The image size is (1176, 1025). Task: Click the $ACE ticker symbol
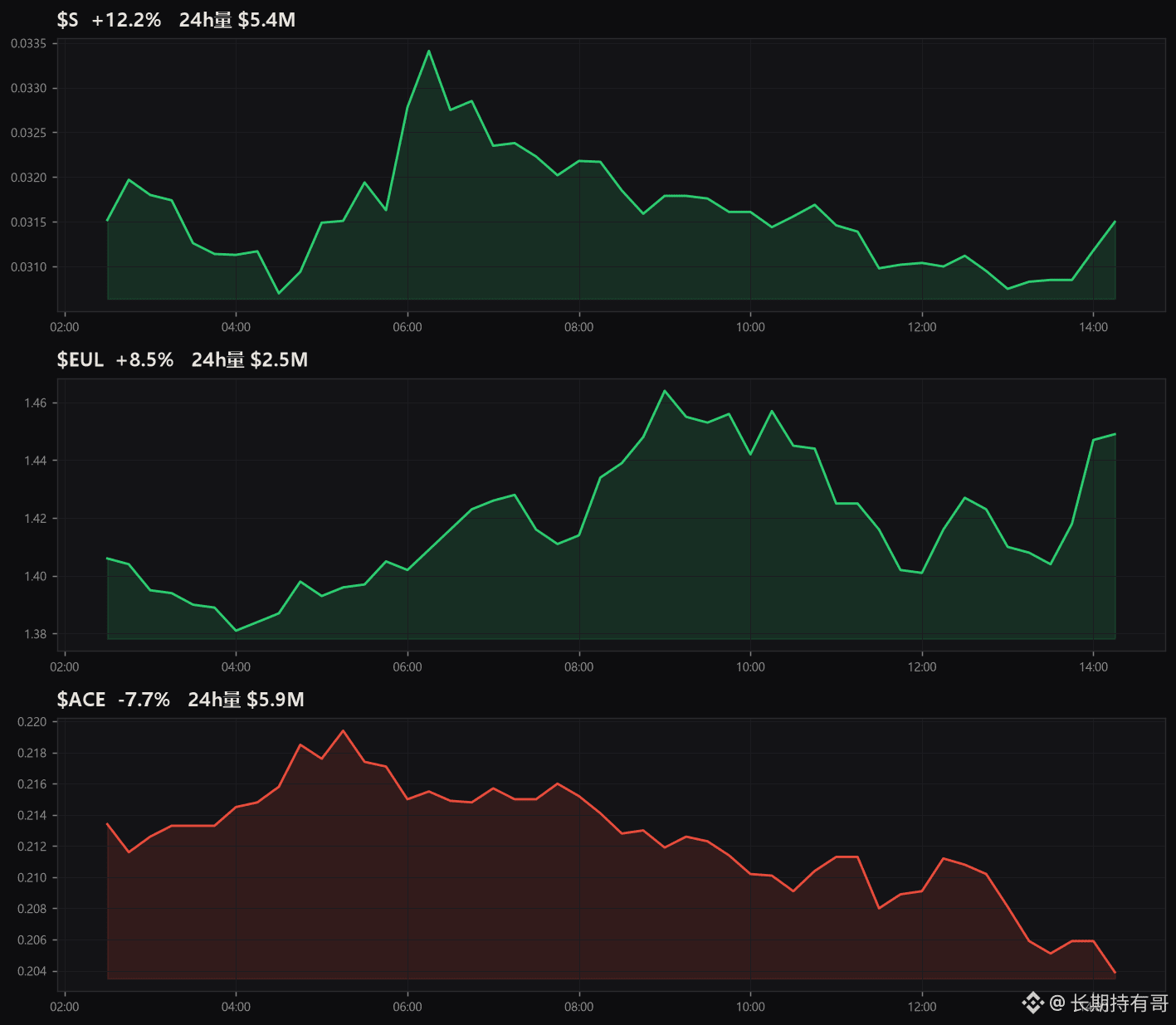click(x=81, y=700)
